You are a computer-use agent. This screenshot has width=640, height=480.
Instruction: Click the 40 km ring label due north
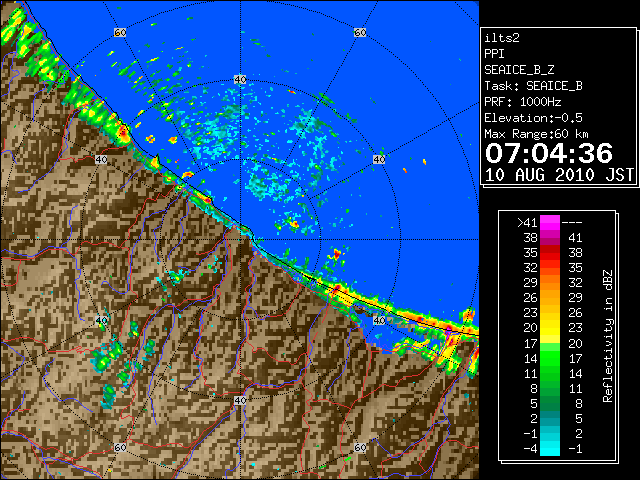240,80
